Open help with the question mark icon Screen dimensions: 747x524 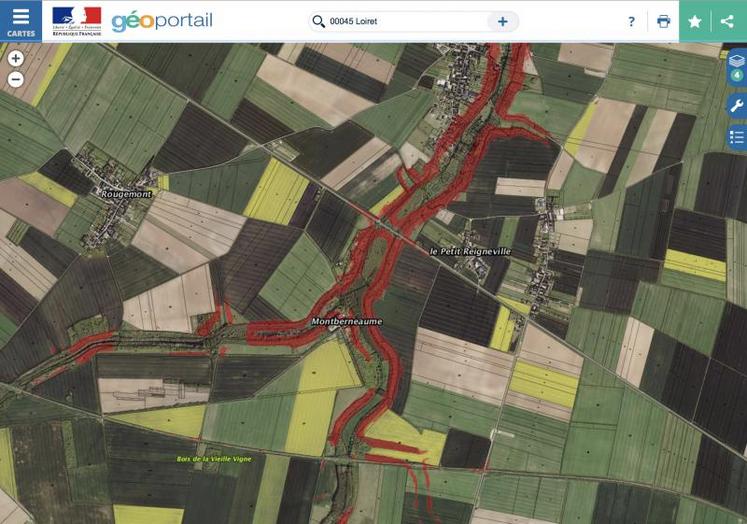pos(631,21)
